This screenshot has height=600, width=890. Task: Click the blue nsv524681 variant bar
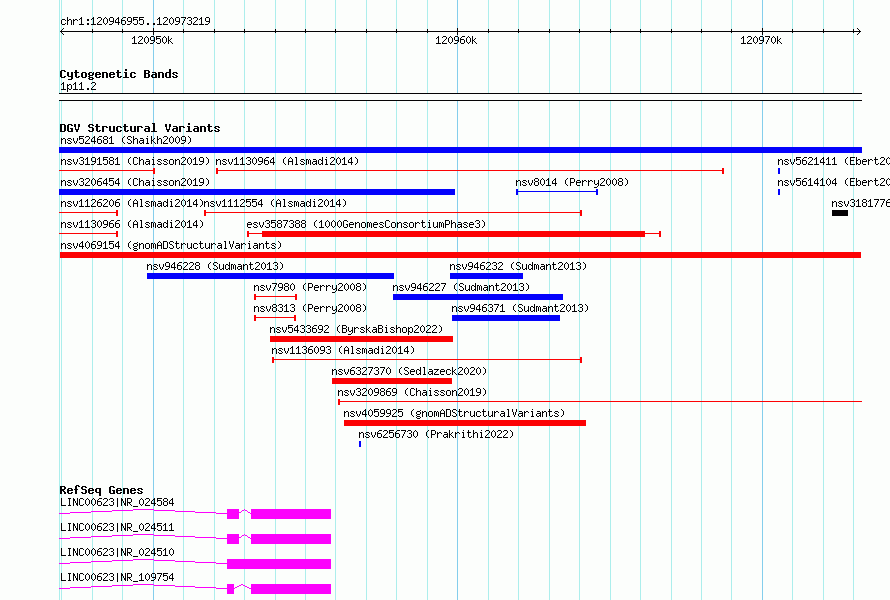point(460,150)
